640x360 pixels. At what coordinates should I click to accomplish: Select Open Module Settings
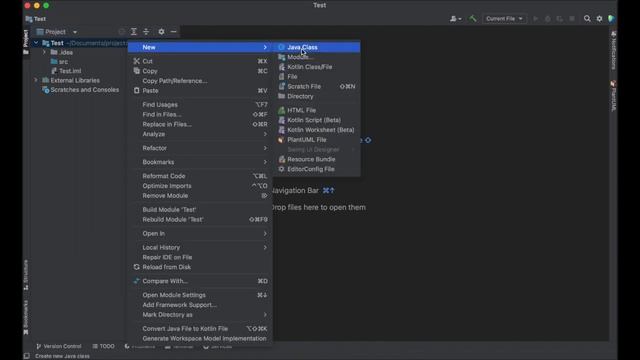200,295
